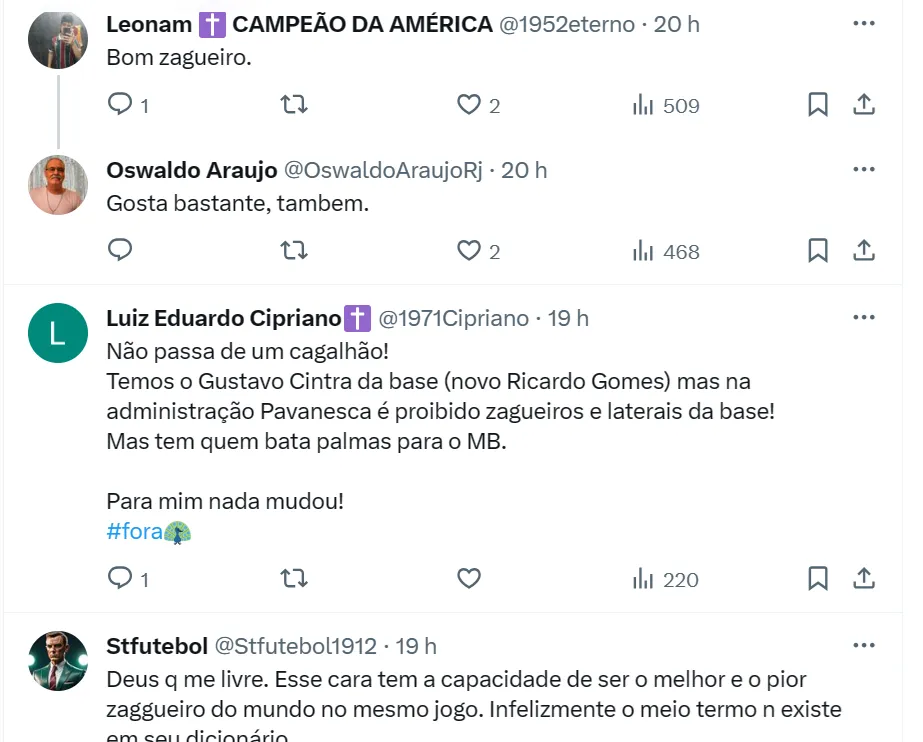View analytics showing 468 views

[666, 251]
